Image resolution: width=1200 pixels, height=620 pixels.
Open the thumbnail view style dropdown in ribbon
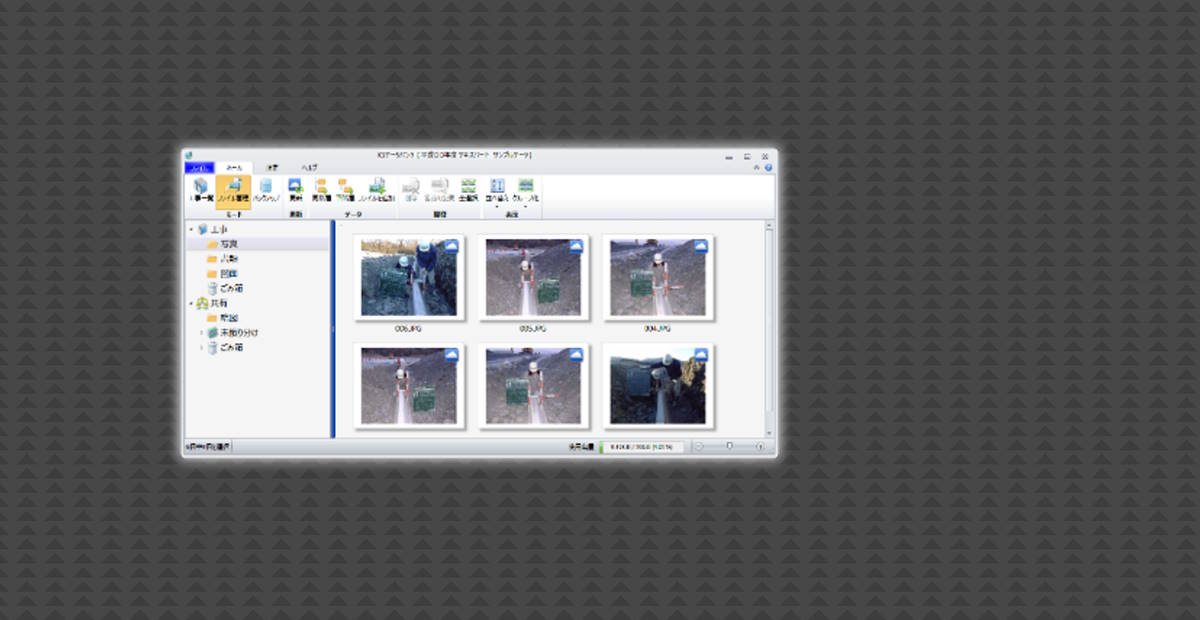526,192
